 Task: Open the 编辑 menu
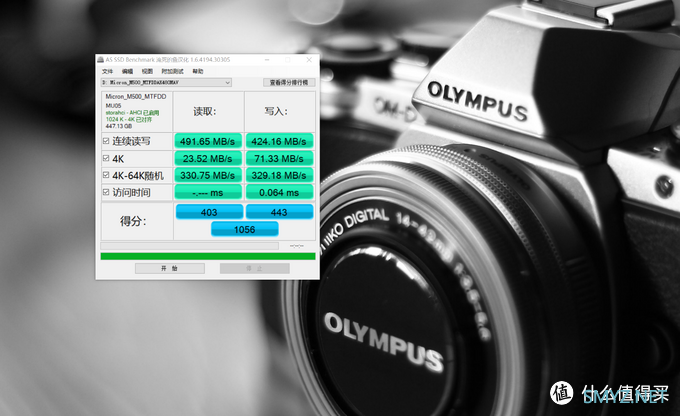tap(128, 72)
